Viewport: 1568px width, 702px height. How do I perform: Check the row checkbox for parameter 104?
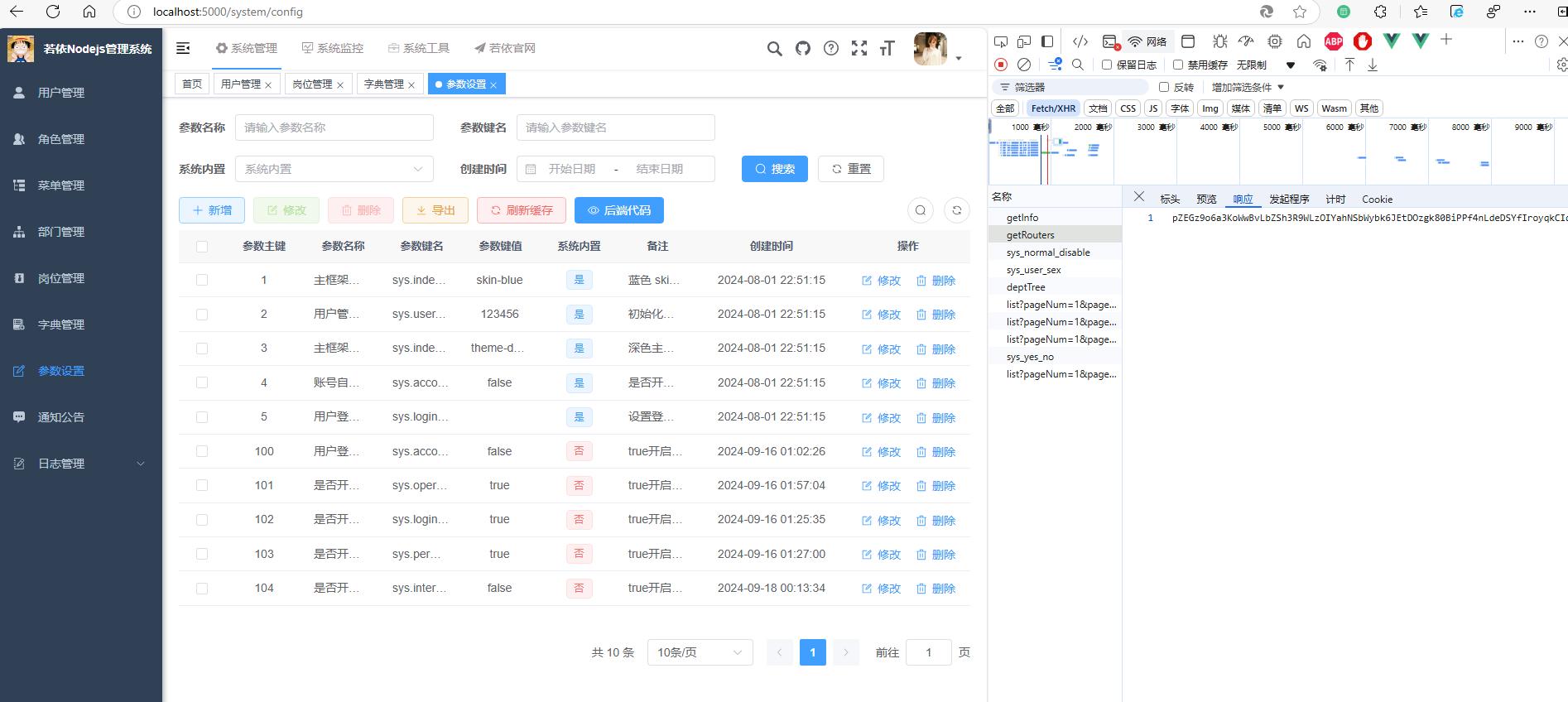[202, 588]
